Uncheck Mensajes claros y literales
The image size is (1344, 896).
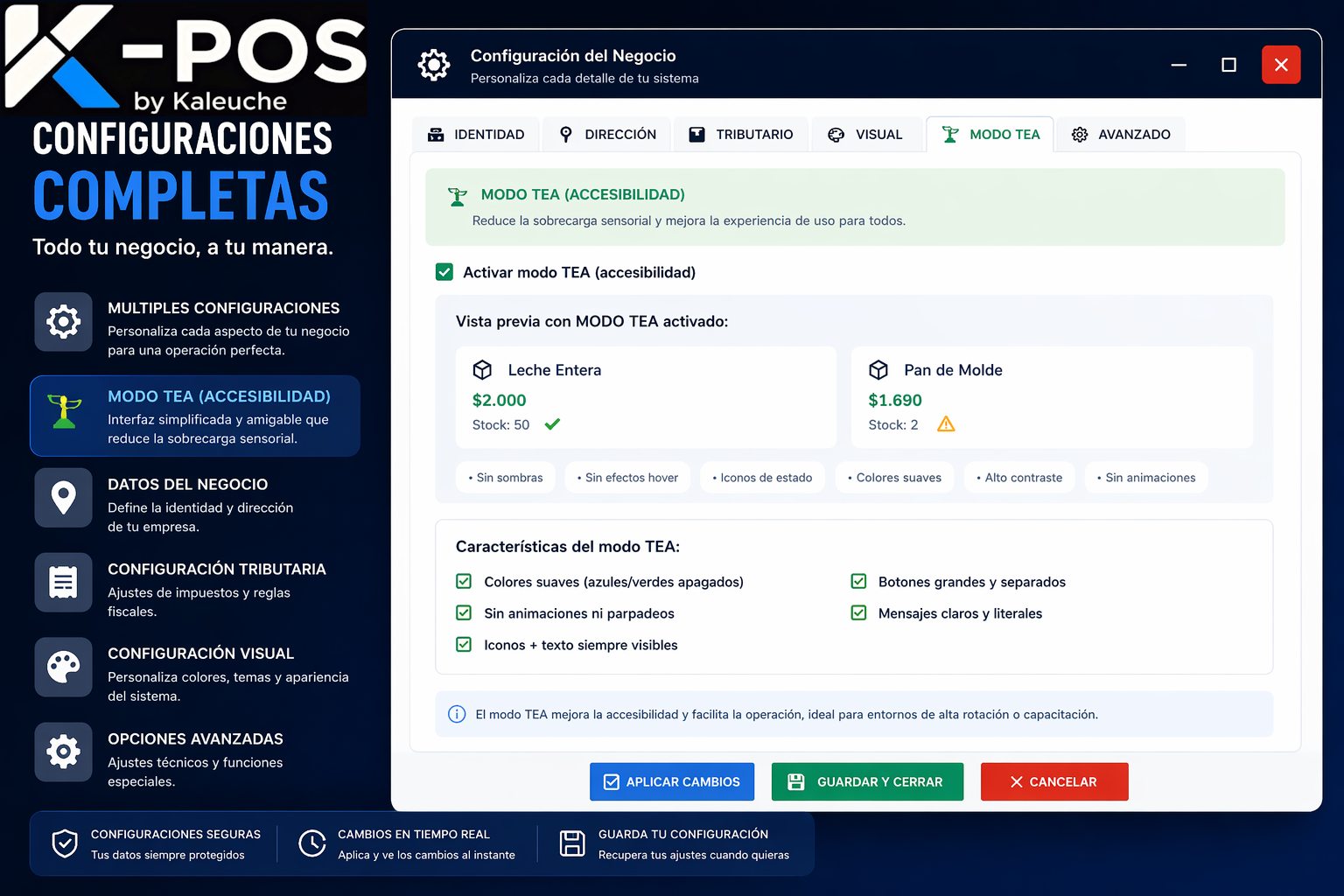[x=858, y=613]
